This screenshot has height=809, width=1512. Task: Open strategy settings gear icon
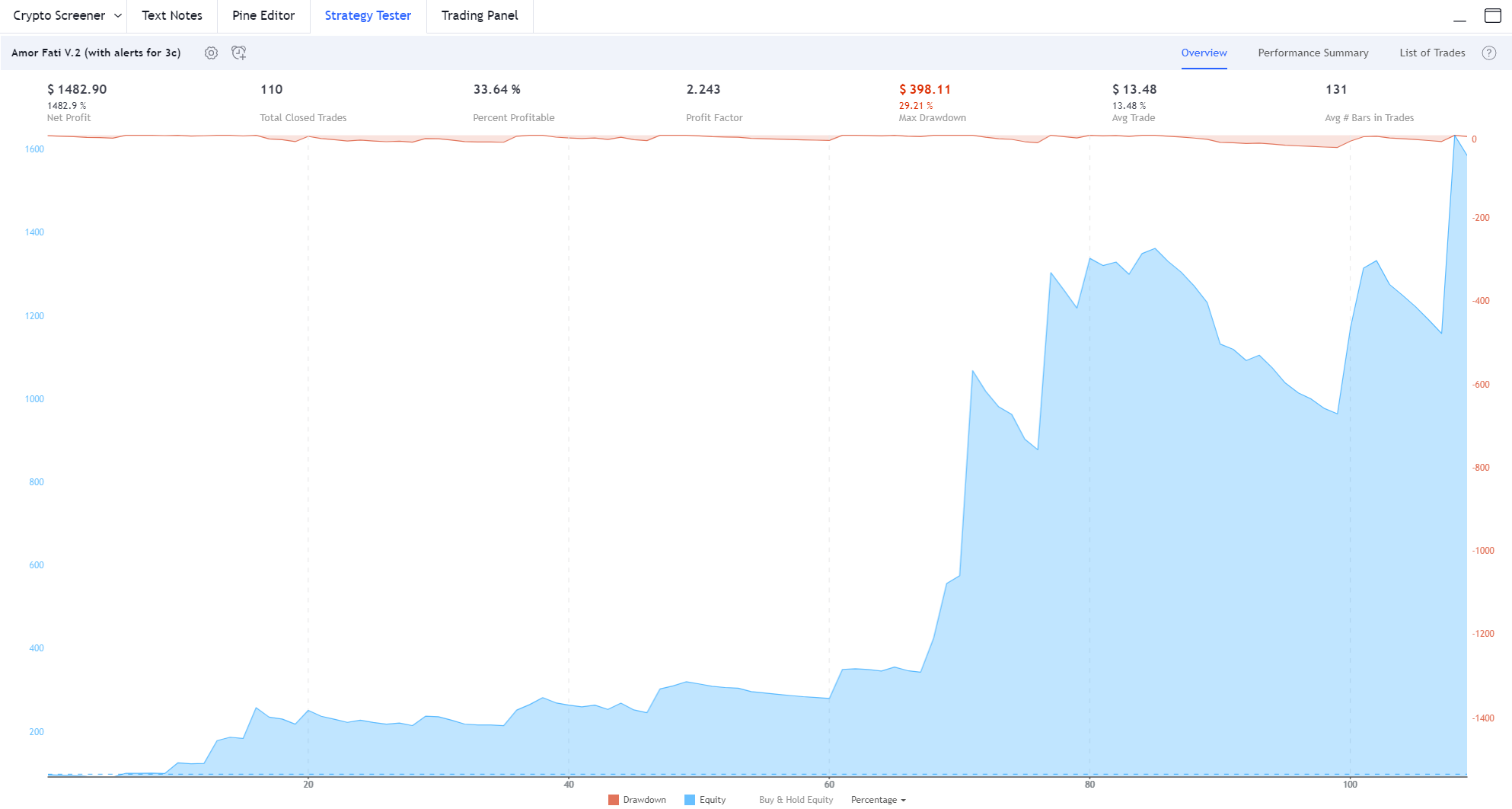click(x=211, y=53)
